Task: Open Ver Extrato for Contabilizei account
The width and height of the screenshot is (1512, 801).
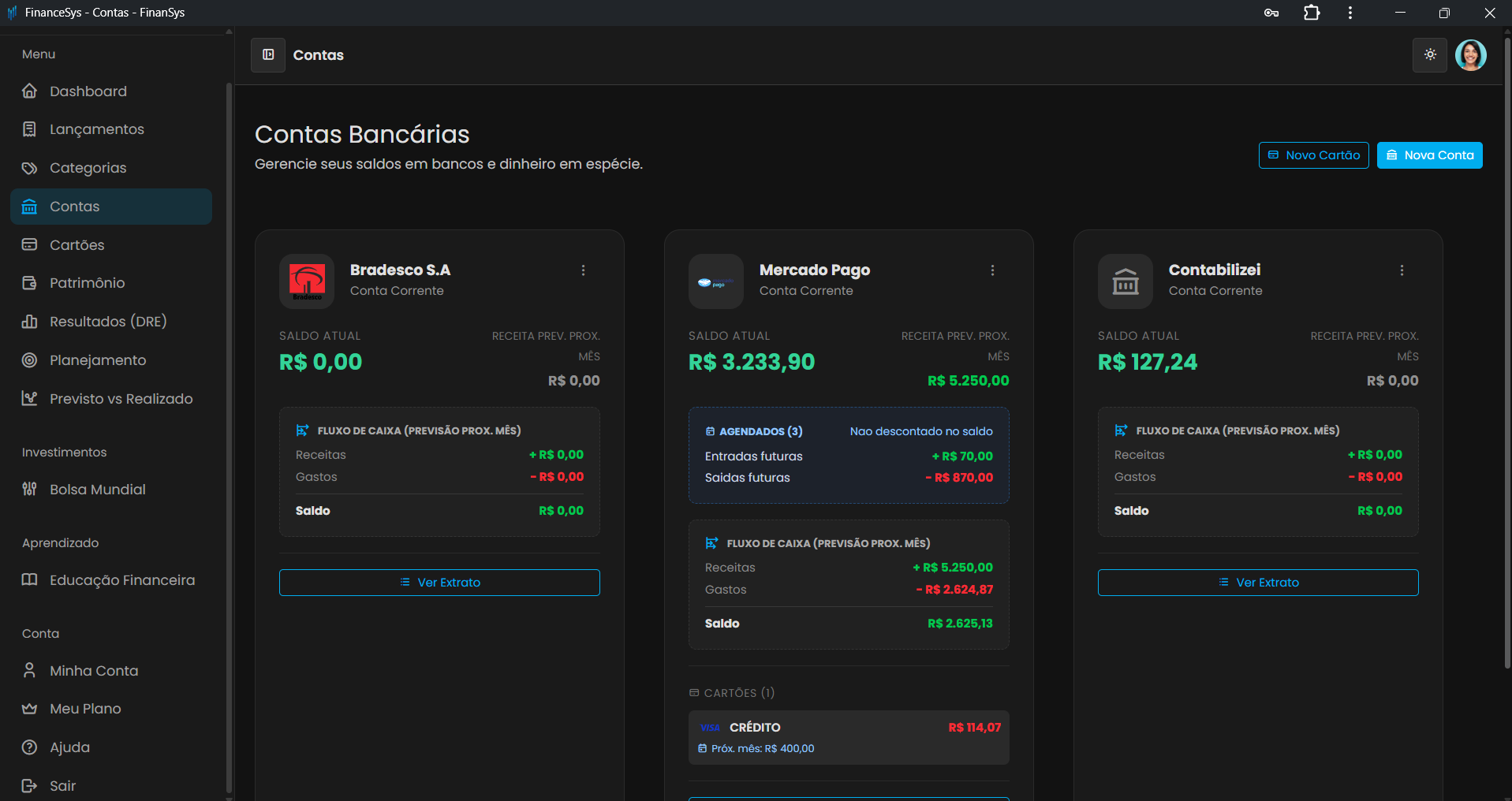Action: [x=1258, y=583]
